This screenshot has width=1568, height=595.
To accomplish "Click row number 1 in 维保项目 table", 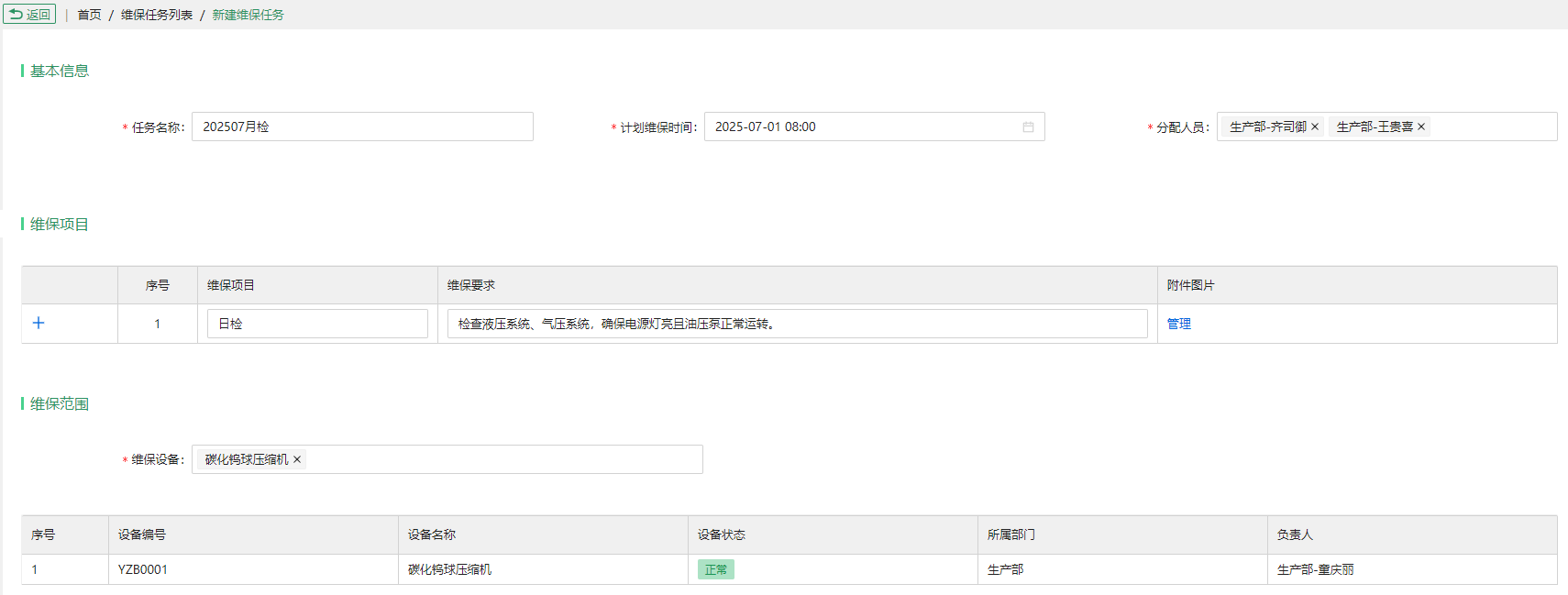I will point(158,324).
